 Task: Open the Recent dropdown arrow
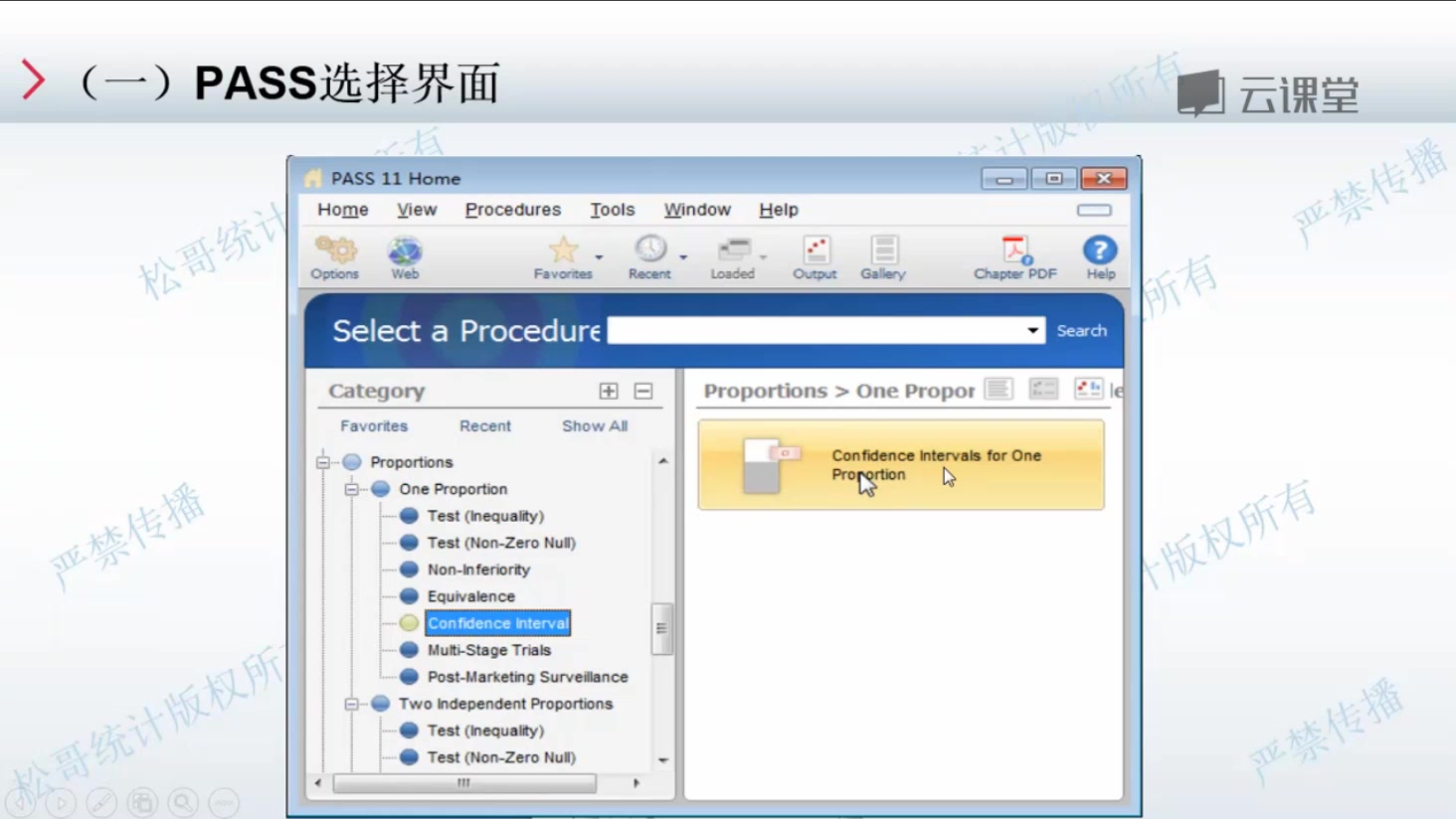683,257
